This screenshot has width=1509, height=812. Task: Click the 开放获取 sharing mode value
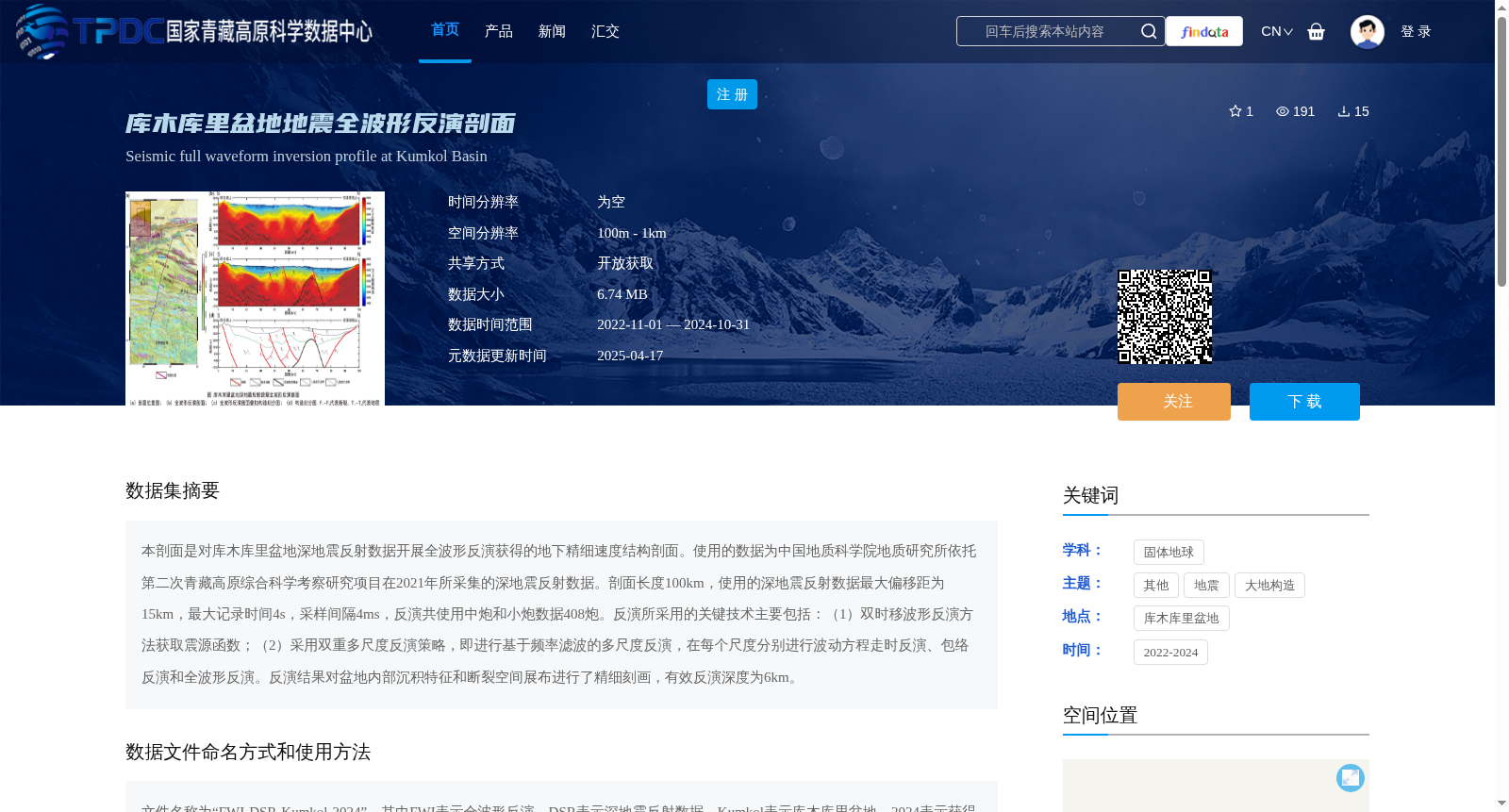click(x=625, y=263)
